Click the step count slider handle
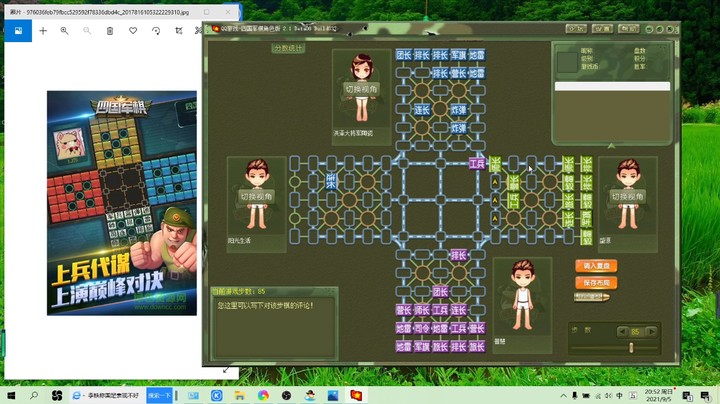Screen dimensions: 720x404 click(631, 348)
